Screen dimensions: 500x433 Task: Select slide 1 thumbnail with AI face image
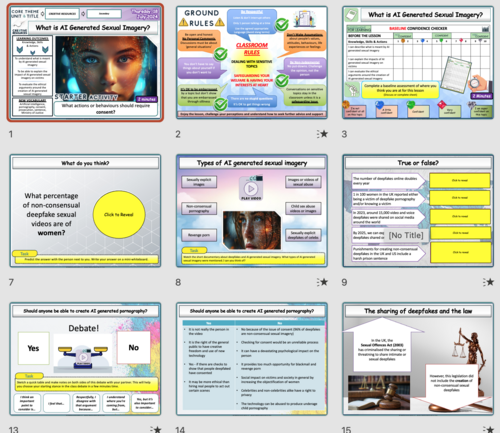85,63
